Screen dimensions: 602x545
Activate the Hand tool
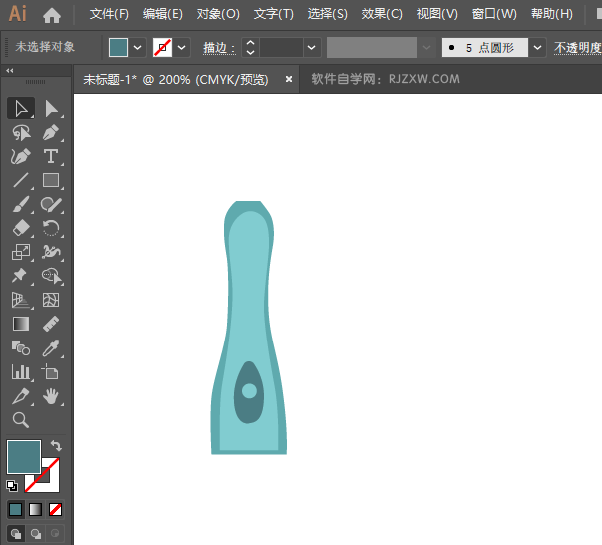coord(51,397)
